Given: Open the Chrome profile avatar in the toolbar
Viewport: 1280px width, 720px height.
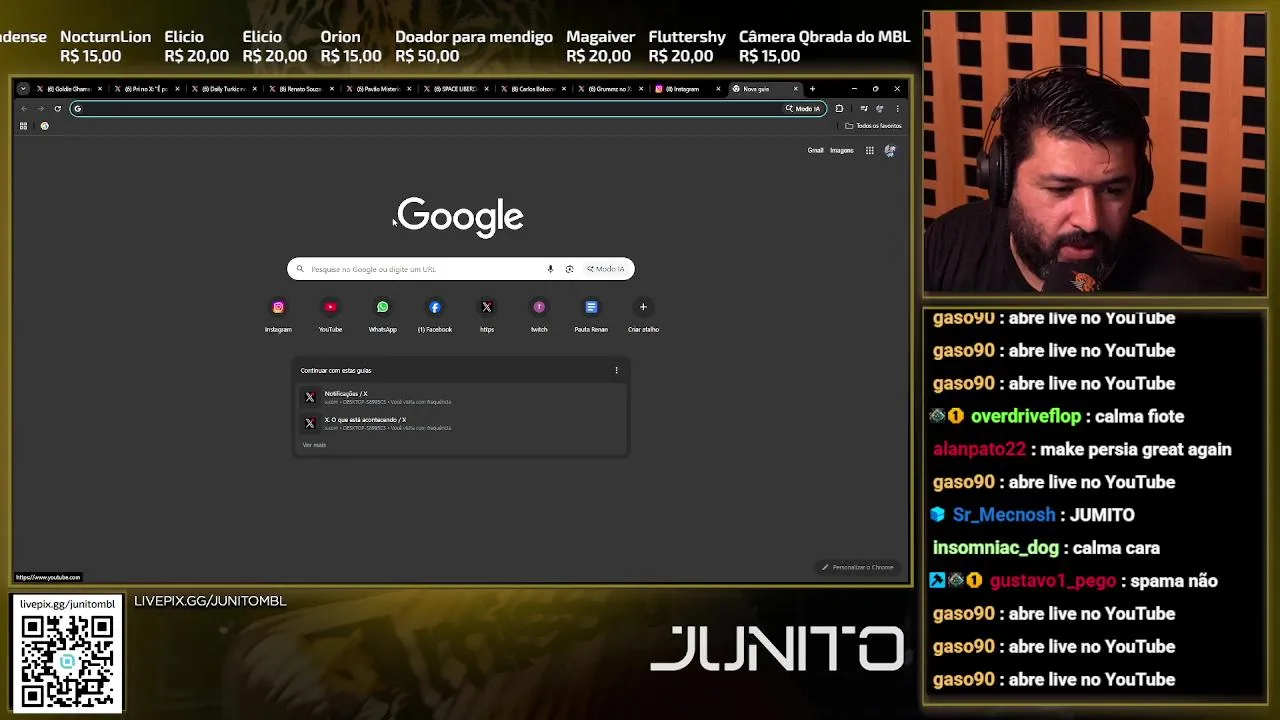Looking at the screenshot, I should click(x=880, y=108).
